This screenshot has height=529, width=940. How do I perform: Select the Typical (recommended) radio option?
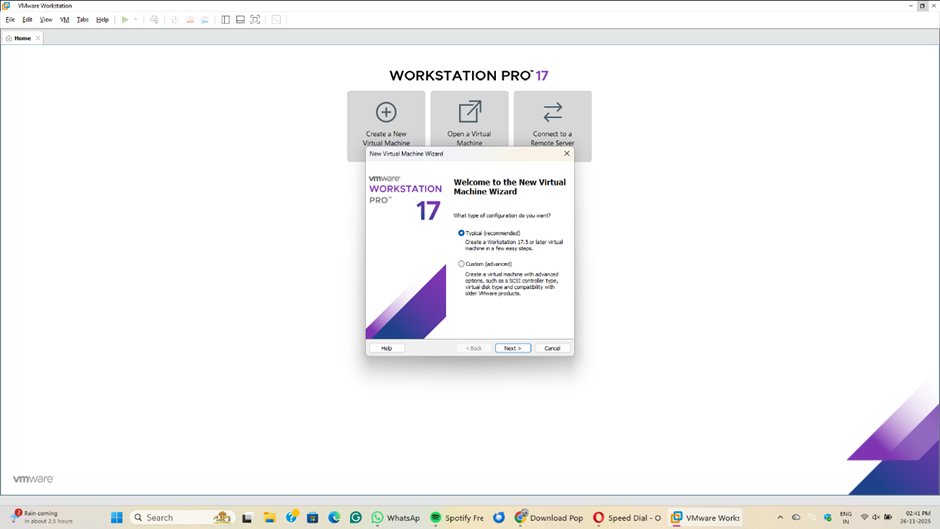point(461,233)
